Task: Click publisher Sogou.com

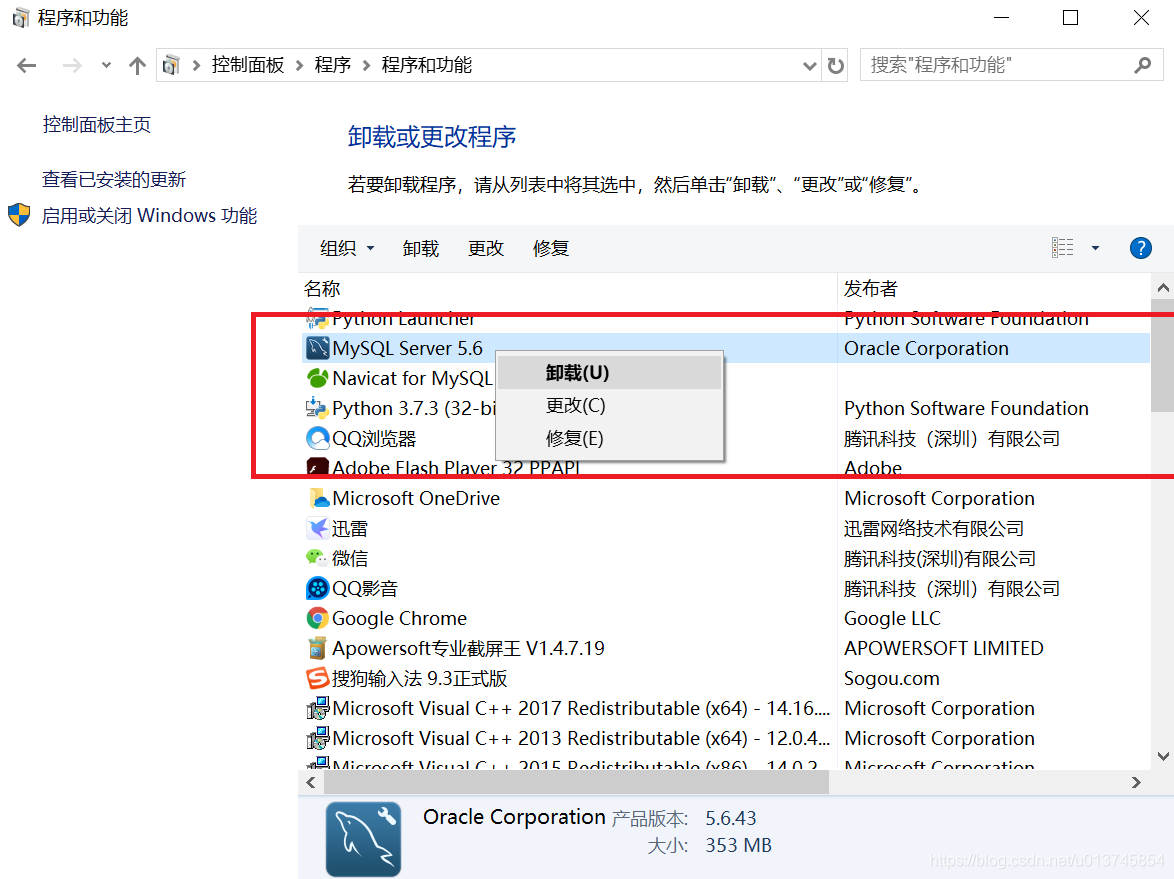Action: (892, 678)
